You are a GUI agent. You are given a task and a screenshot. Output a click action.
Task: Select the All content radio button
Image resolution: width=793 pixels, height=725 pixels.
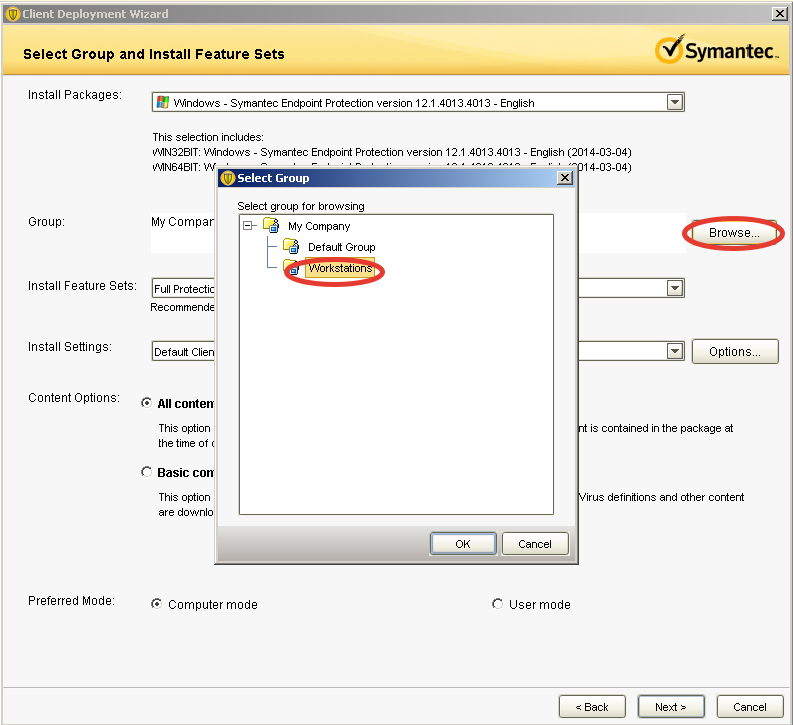coord(146,403)
